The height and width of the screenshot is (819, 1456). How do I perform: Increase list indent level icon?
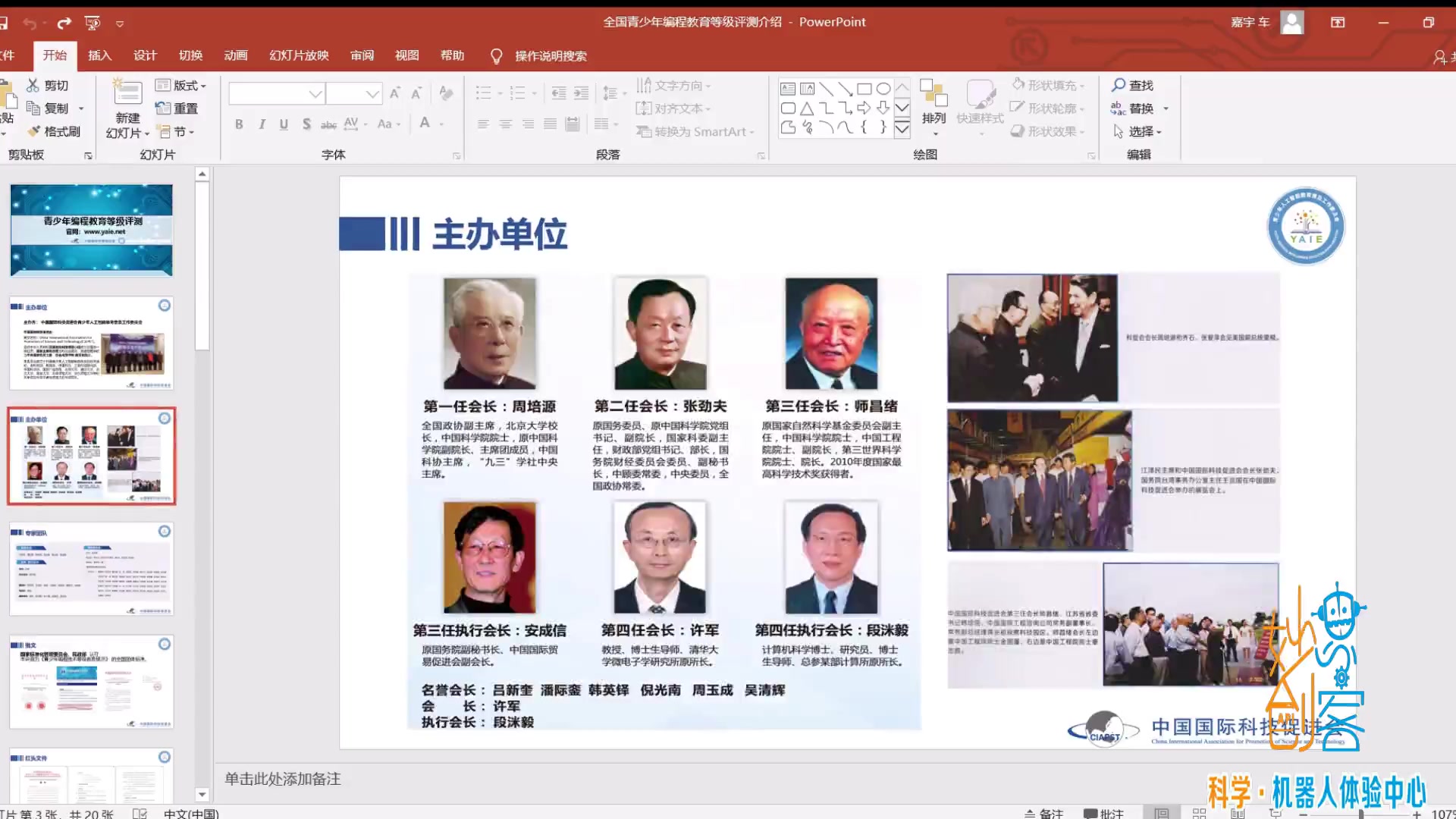pos(581,93)
